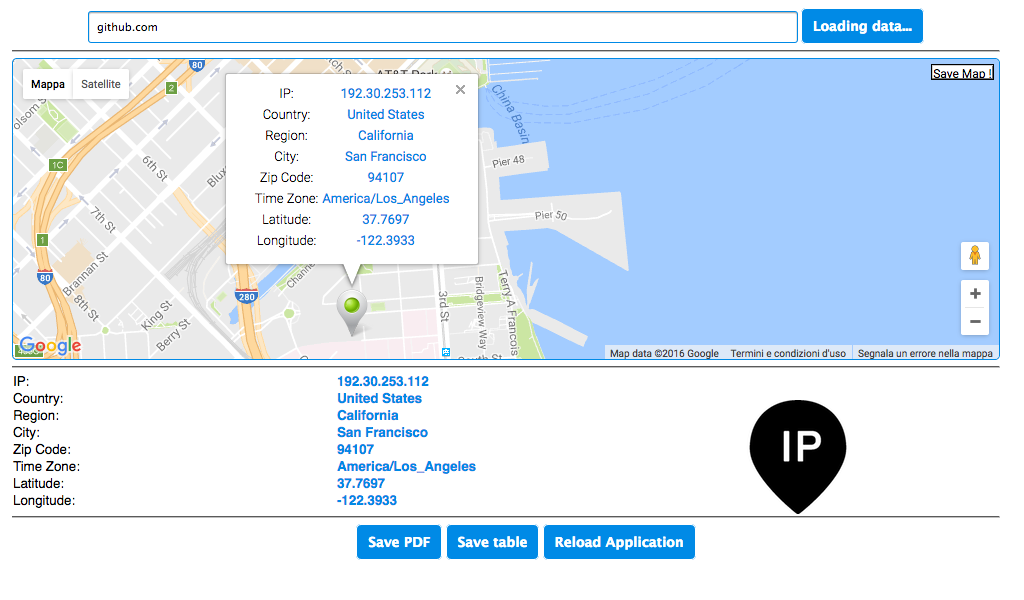Click the zoom out icon on the map
This screenshot has height=600, width=1024.
[974, 321]
